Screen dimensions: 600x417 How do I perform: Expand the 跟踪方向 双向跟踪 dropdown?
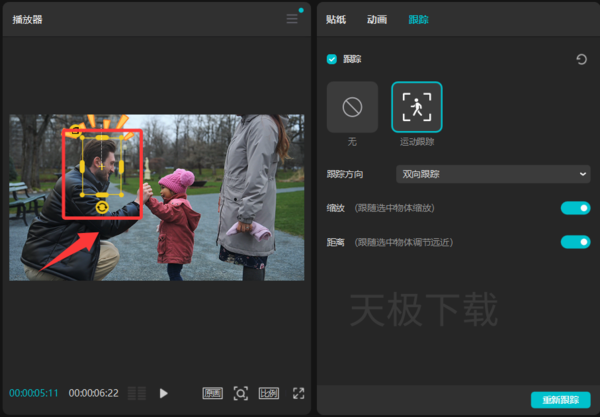(493, 174)
